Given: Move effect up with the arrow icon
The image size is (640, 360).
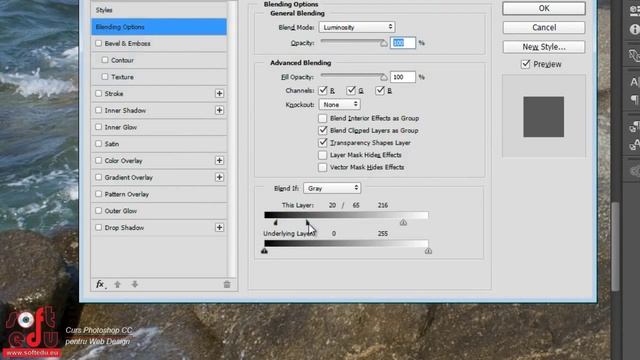Looking at the screenshot, I should 118,284.
